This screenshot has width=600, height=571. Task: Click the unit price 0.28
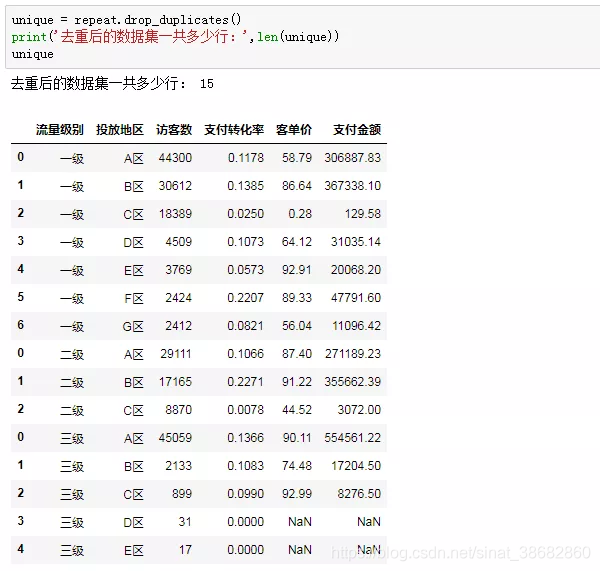300,214
